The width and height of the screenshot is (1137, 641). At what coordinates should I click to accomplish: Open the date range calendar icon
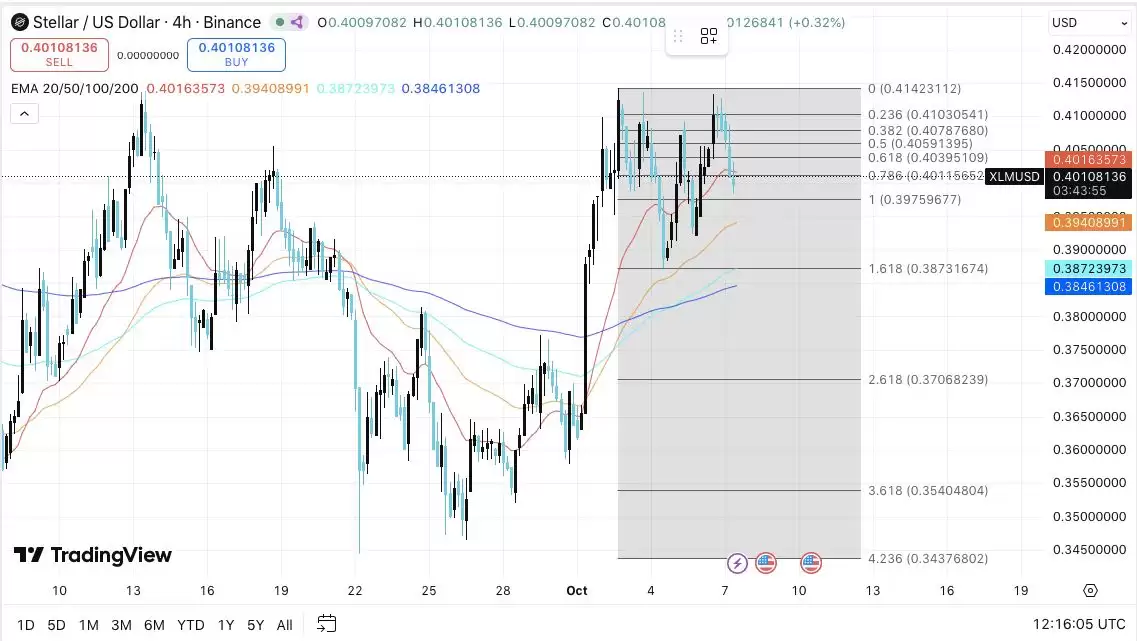(x=327, y=624)
